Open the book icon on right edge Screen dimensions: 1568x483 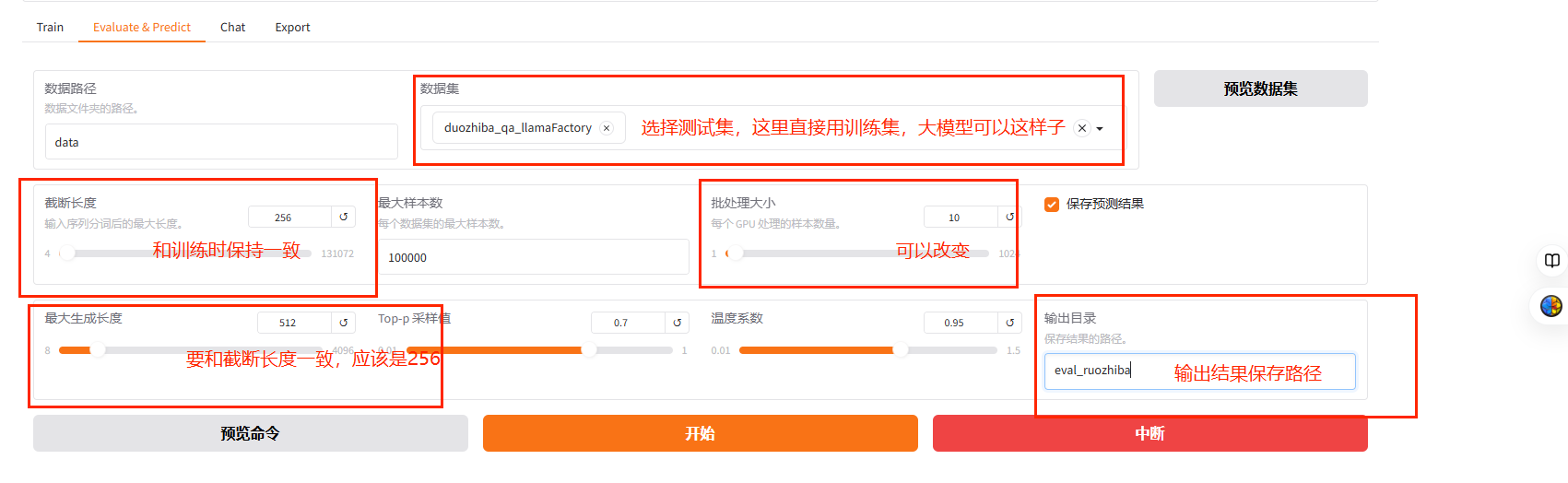pos(1551,261)
